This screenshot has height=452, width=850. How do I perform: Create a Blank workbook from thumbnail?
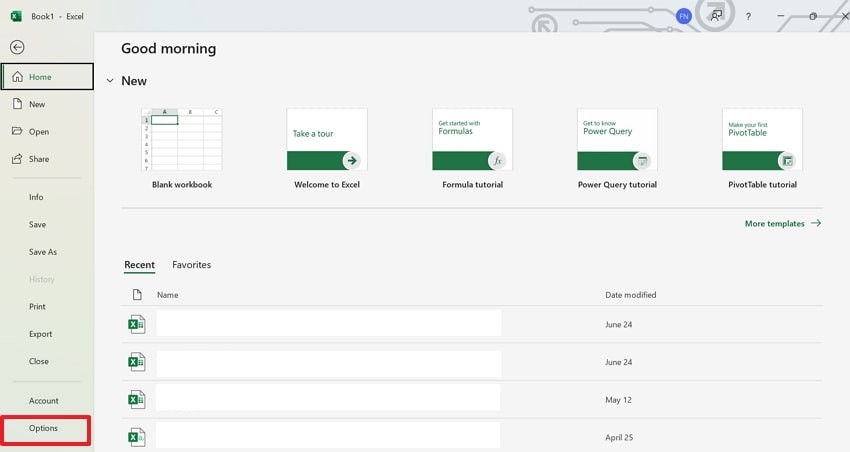(x=182, y=140)
